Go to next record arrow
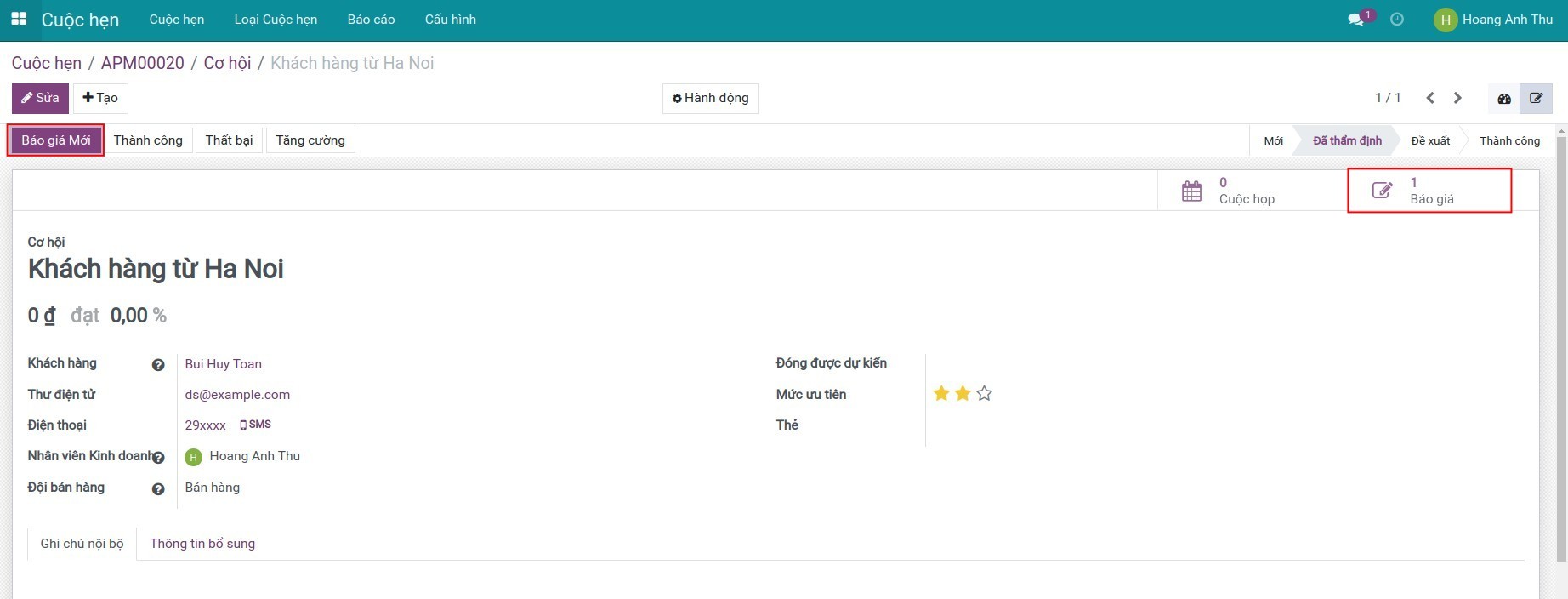Screen dimensions: 1568x599 click(x=1457, y=98)
